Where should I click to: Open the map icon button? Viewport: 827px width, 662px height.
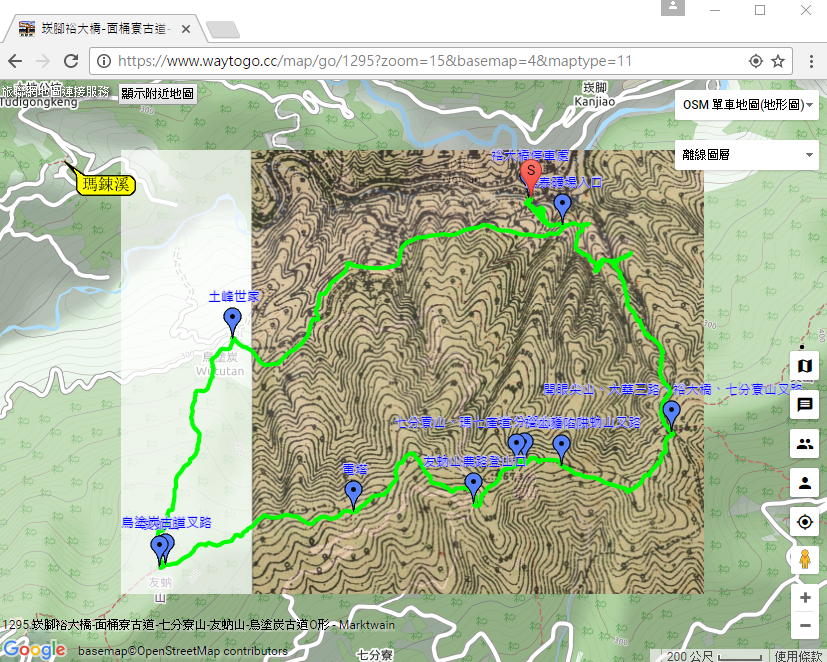[804, 367]
